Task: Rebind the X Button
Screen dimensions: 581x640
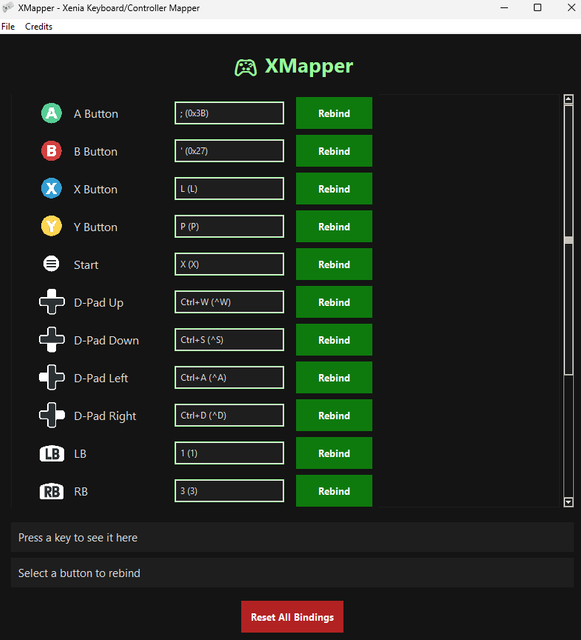Action: 334,189
